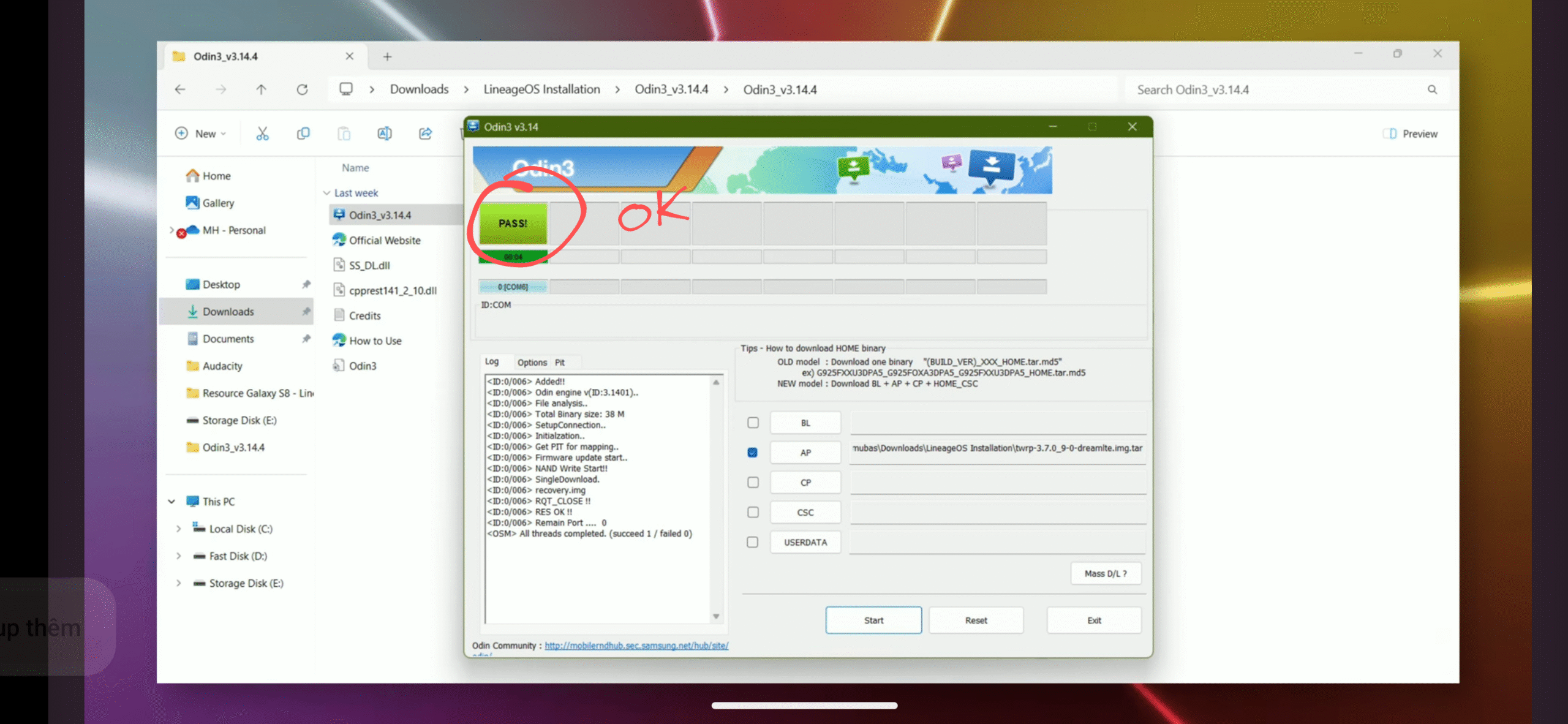This screenshot has height=724, width=1568.
Task: Open the Odin Community hyperlink
Action: pyautogui.click(x=636, y=646)
